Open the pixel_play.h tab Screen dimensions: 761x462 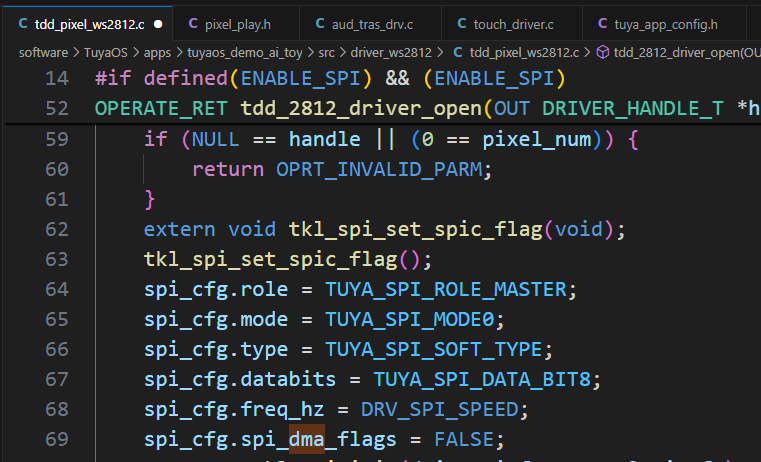(236, 24)
